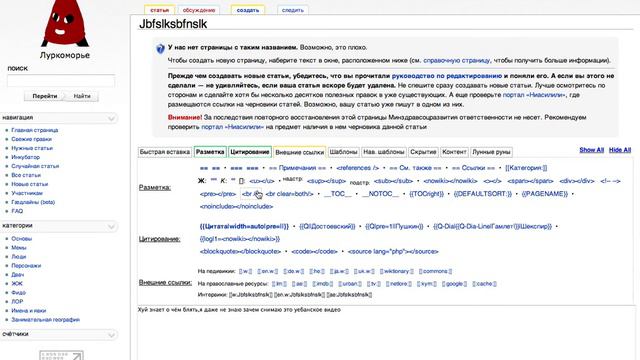
Task: Toggle the Контент panel tab
Action: tap(454, 152)
